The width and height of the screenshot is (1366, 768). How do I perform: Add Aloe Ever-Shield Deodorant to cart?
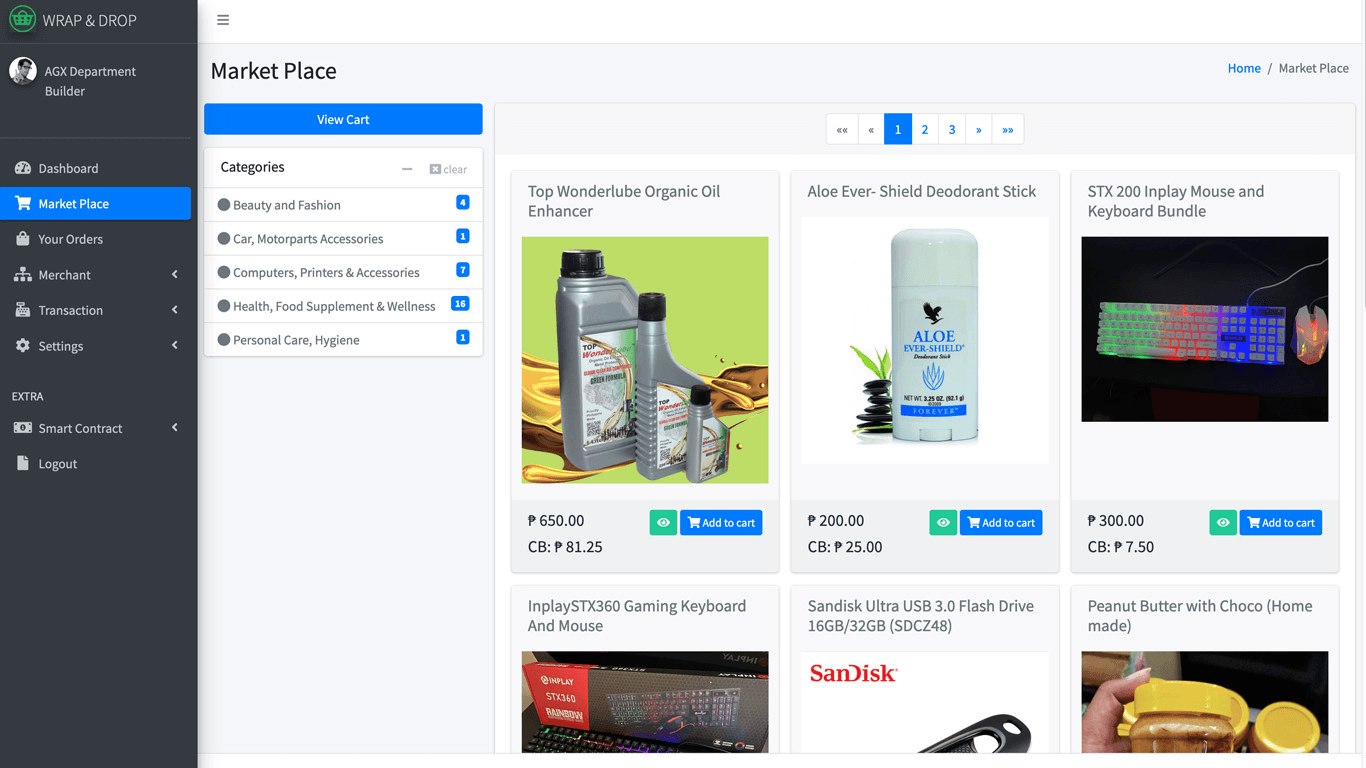(1000, 523)
